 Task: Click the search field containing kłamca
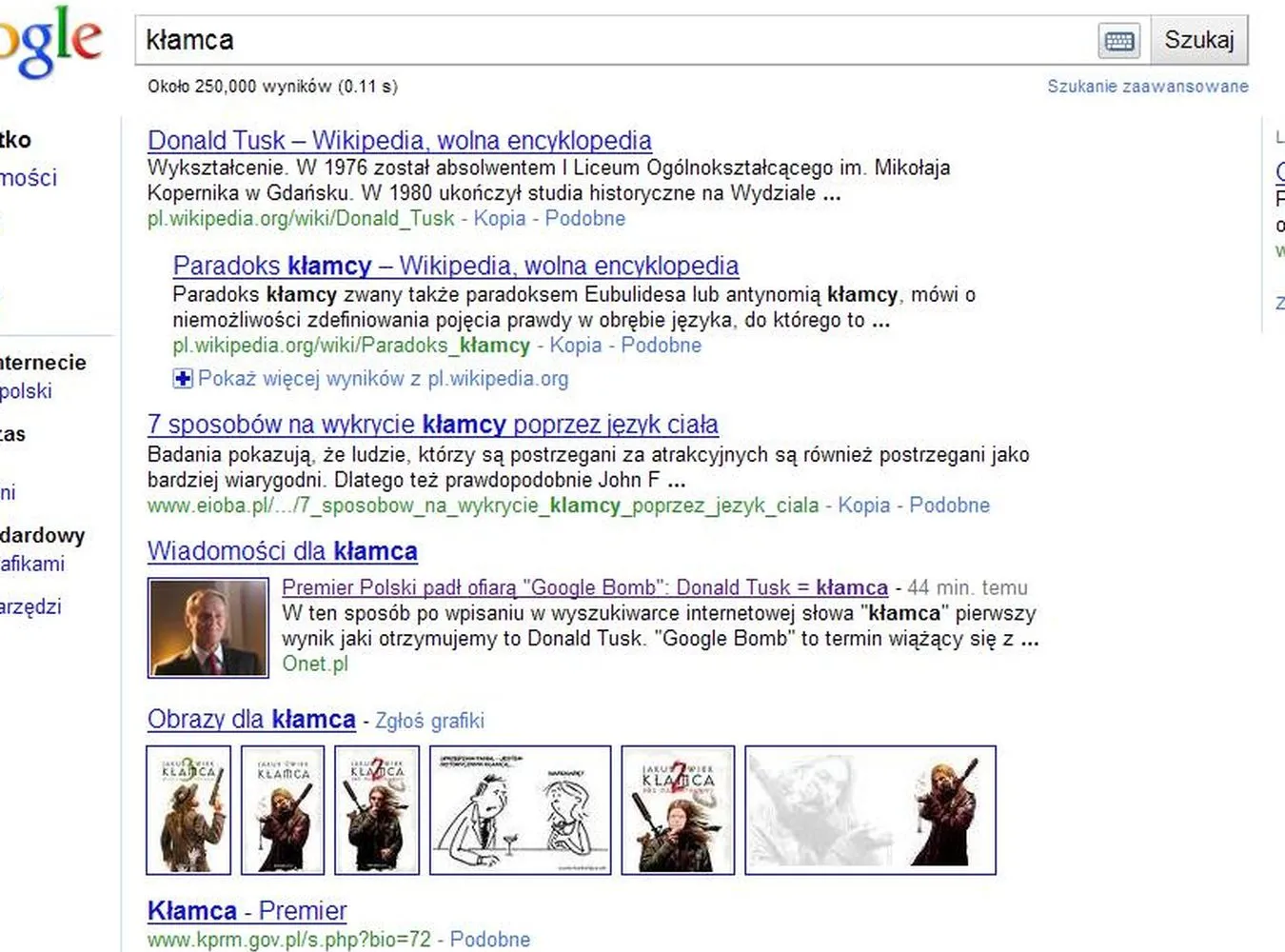(x=609, y=40)
